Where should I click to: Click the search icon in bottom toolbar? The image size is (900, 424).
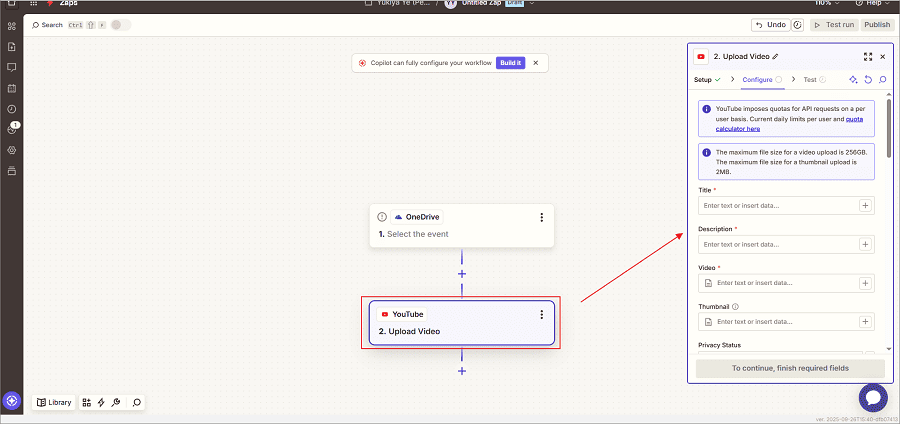pyautogui.click(x=137, y=402)
